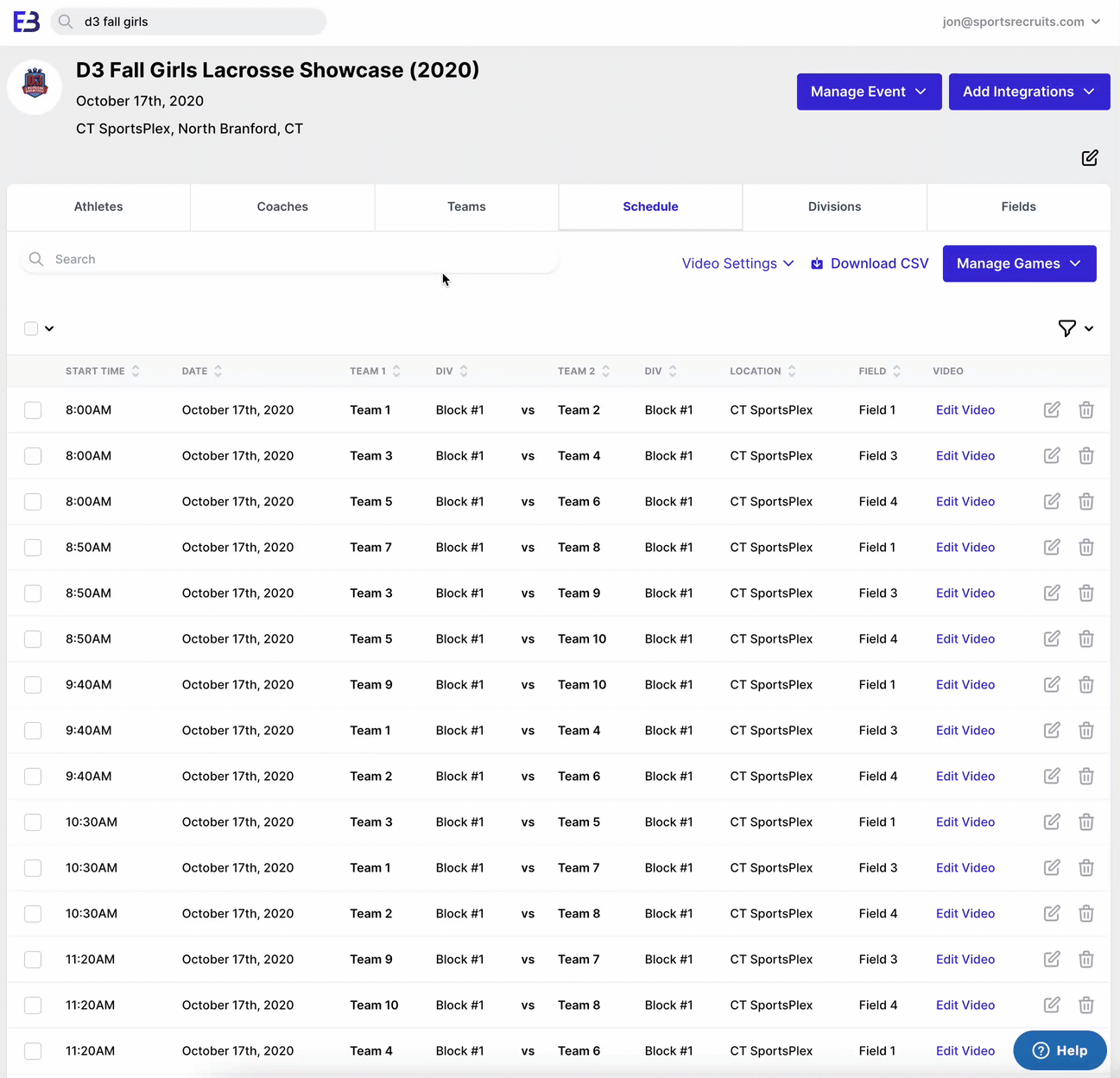The height and width of the screenshot is (1078, 1120).
Task: Delete the Team 9 vs Team 10 game
Action: coord(1085,685)
